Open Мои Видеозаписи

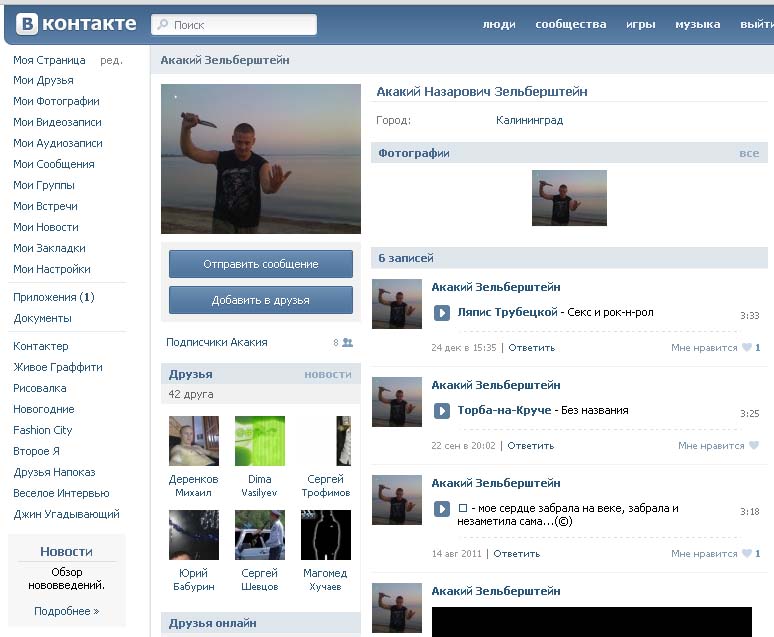pyautogui.click(x=57, y=122)
